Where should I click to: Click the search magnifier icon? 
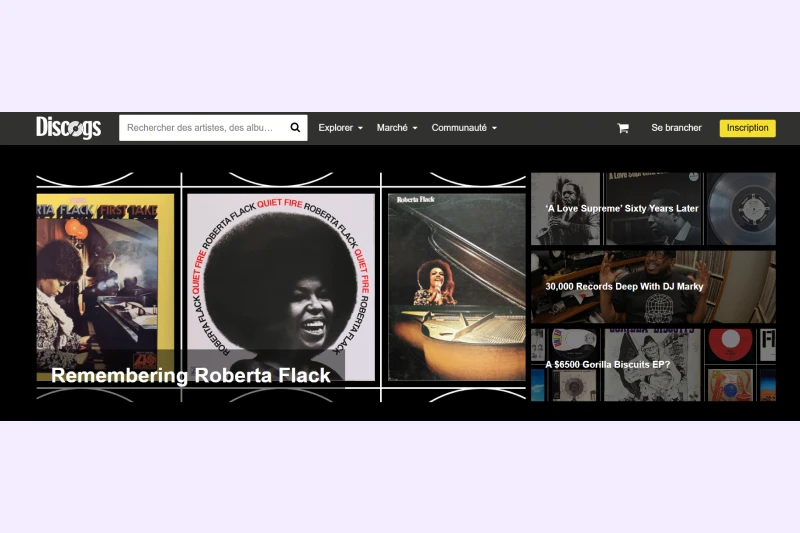tap(295, 128)
